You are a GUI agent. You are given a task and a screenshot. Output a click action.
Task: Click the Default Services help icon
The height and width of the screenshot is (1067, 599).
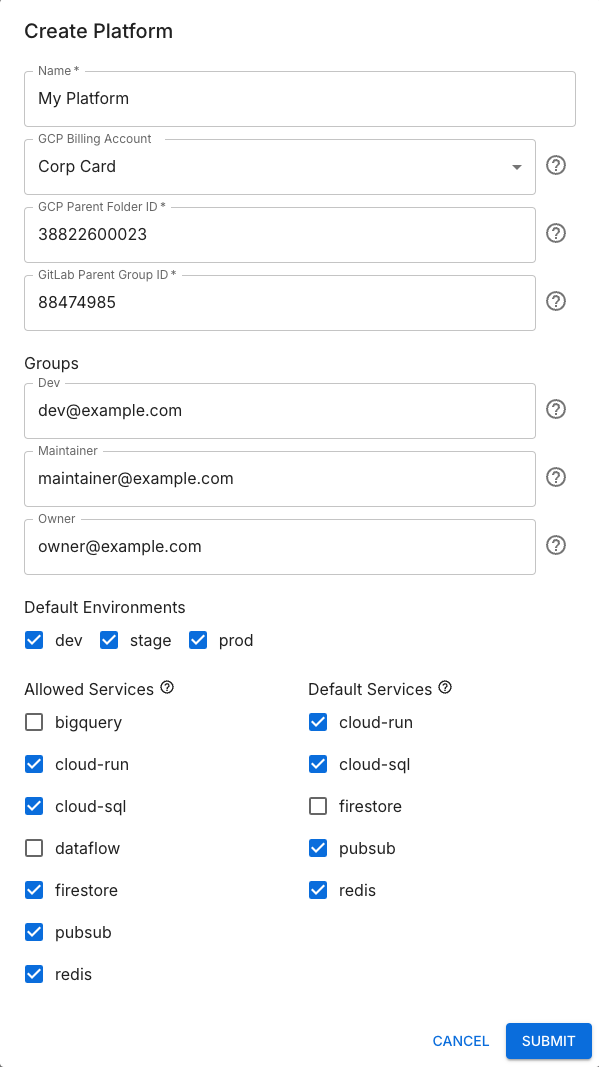pos(444,687)
